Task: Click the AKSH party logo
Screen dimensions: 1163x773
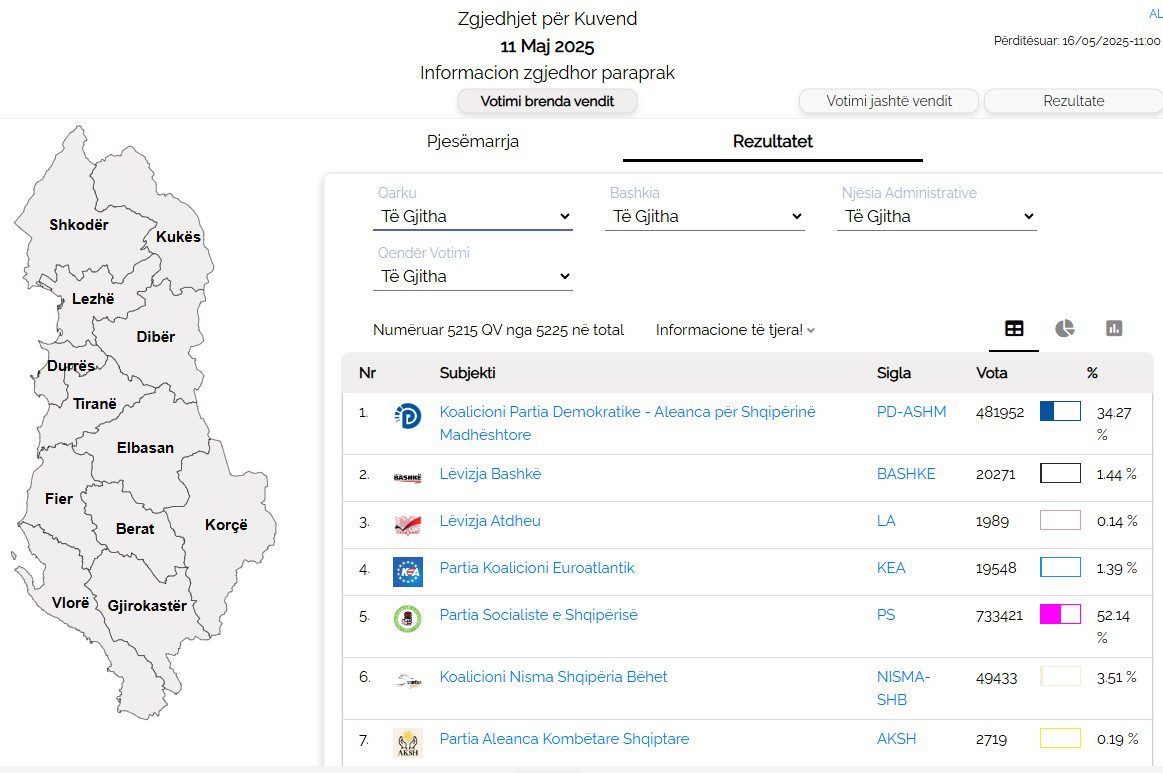Action: [x=407, y=743]
